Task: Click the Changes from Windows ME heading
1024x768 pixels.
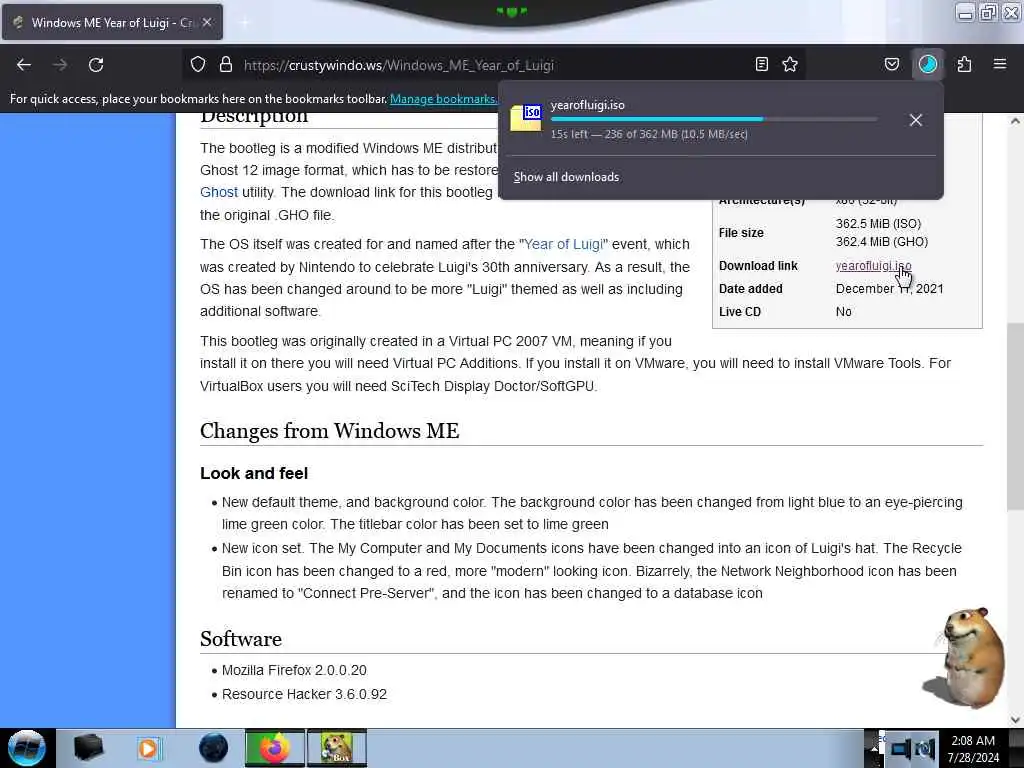Action: (330, 431)
